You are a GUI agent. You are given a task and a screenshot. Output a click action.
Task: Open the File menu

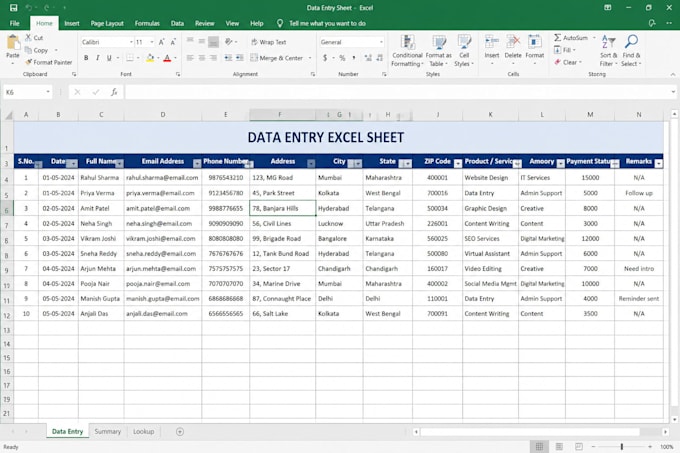[x=14, y=23]
